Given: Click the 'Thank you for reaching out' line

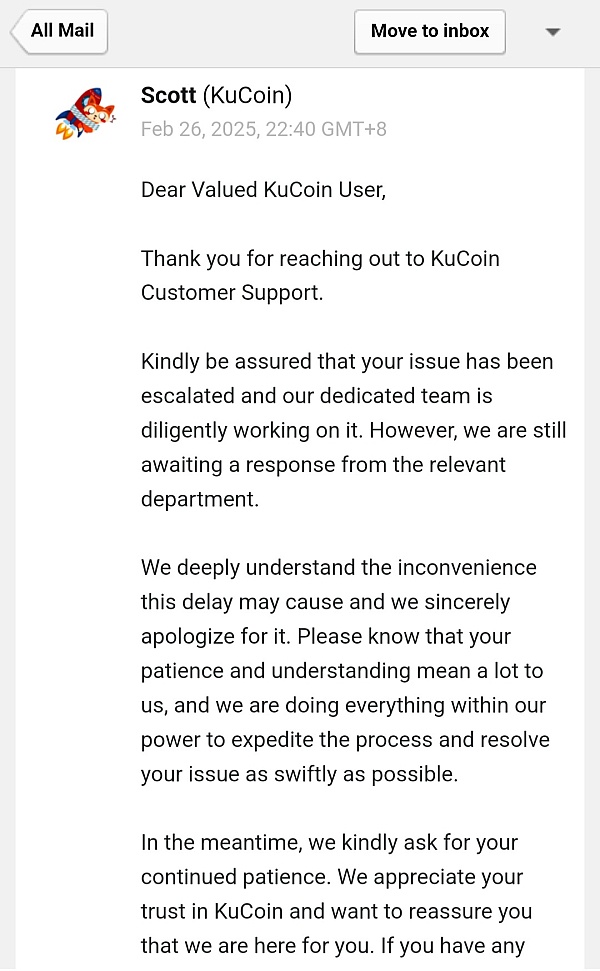Looking at the screenshot, I should [x=320, y=259].
